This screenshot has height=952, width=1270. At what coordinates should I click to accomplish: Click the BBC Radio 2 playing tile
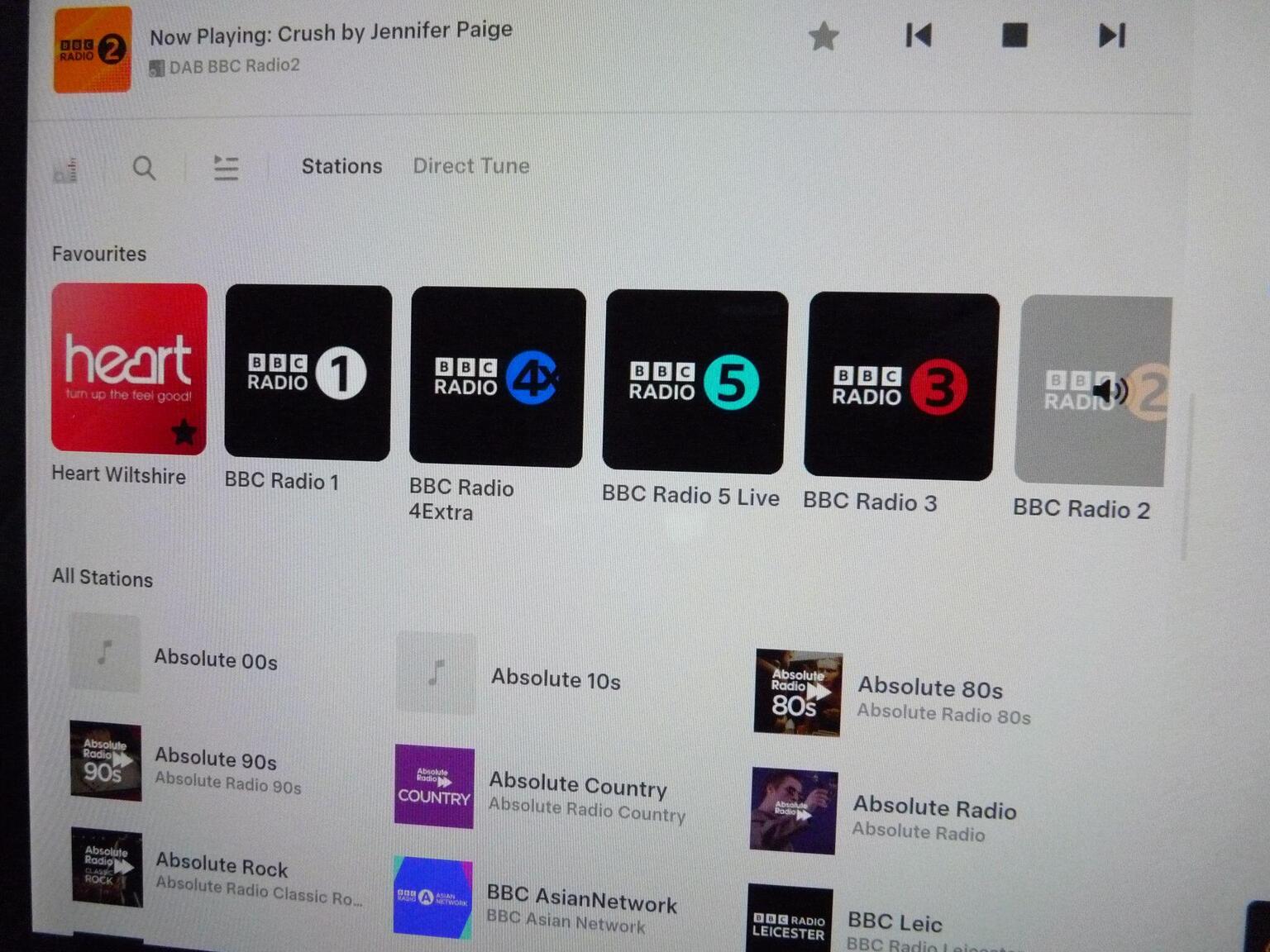[x=1092, y=390]
